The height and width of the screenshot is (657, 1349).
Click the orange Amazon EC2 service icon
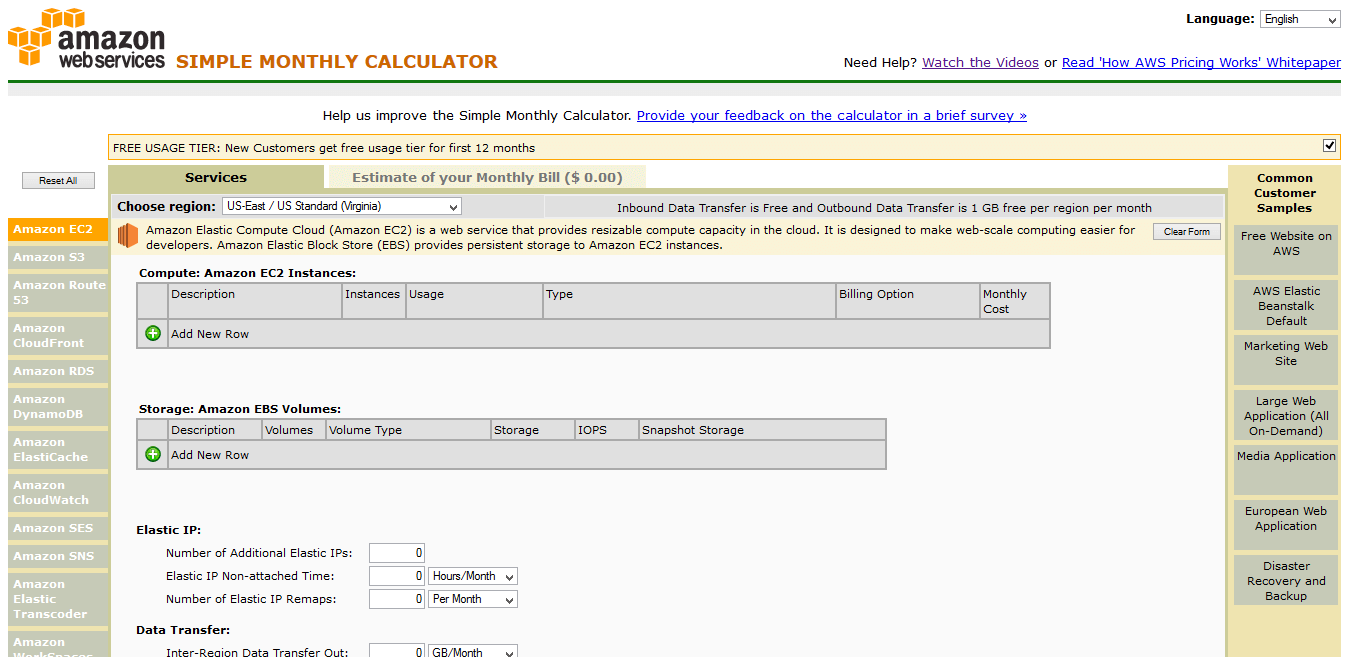[127, 236]
